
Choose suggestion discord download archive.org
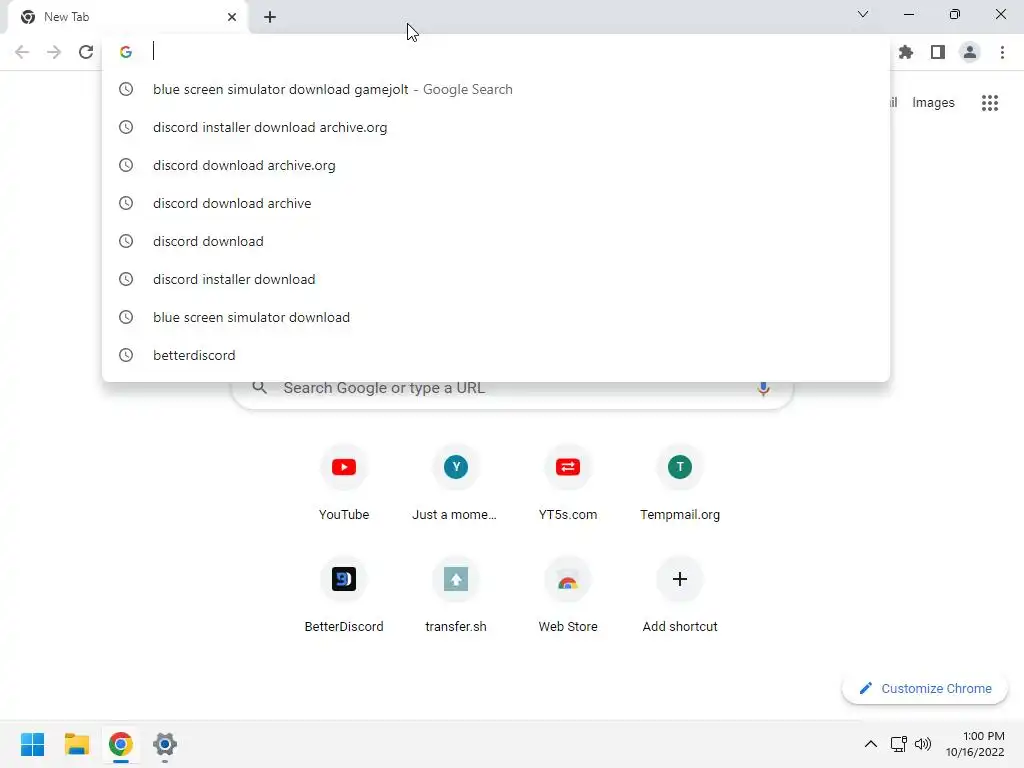coord(496,165)
